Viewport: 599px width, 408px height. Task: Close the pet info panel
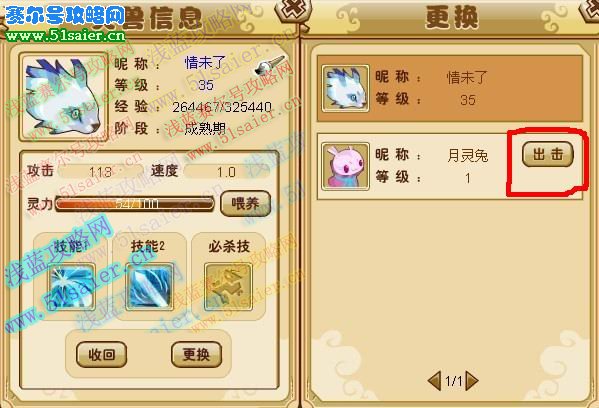coord(293,11)
